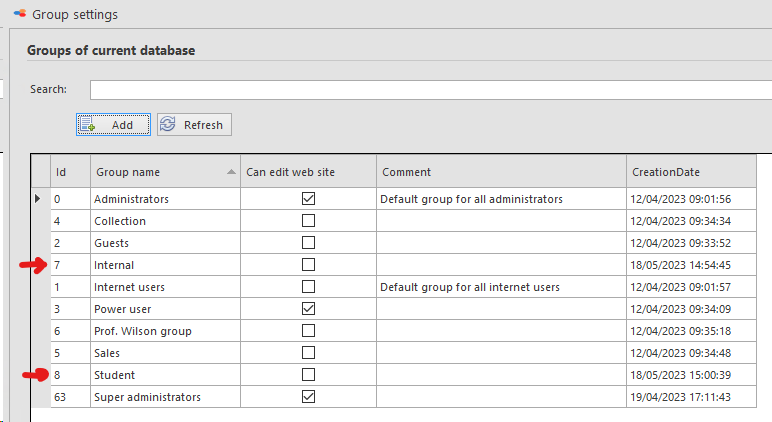Uncheck Super administrators web site checkbox
Screen dimensions: 772x422
click(x=308, y=396)
